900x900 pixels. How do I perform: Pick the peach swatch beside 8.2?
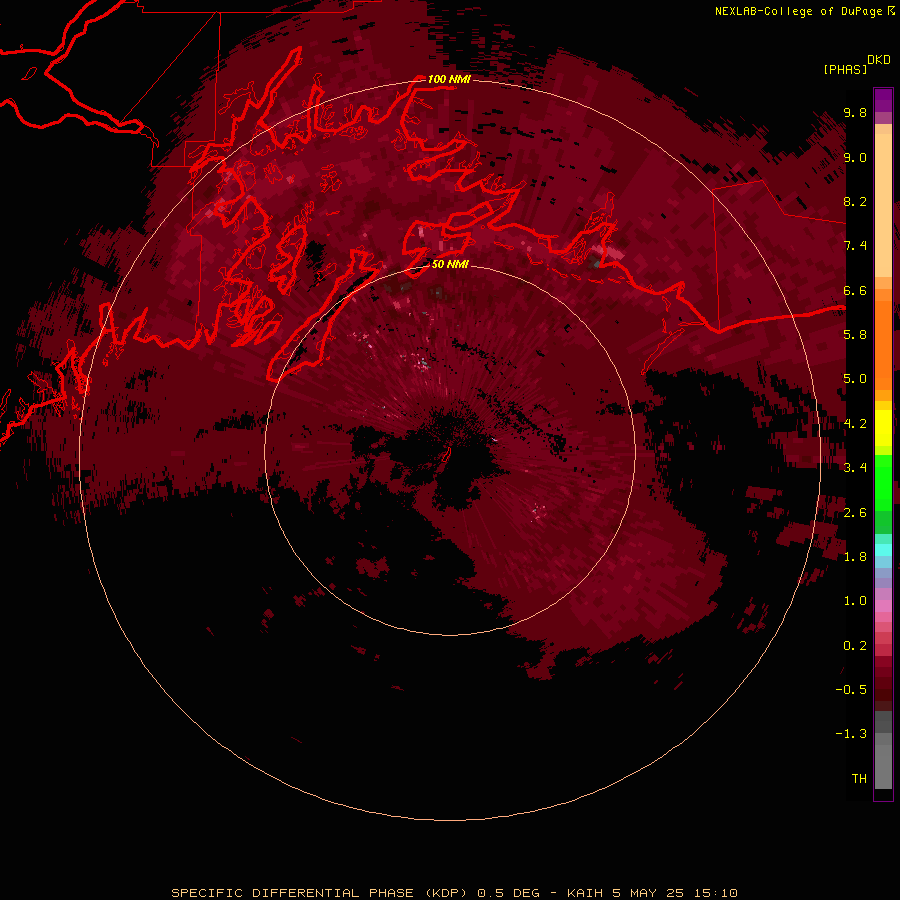click(x=883, y=205)
